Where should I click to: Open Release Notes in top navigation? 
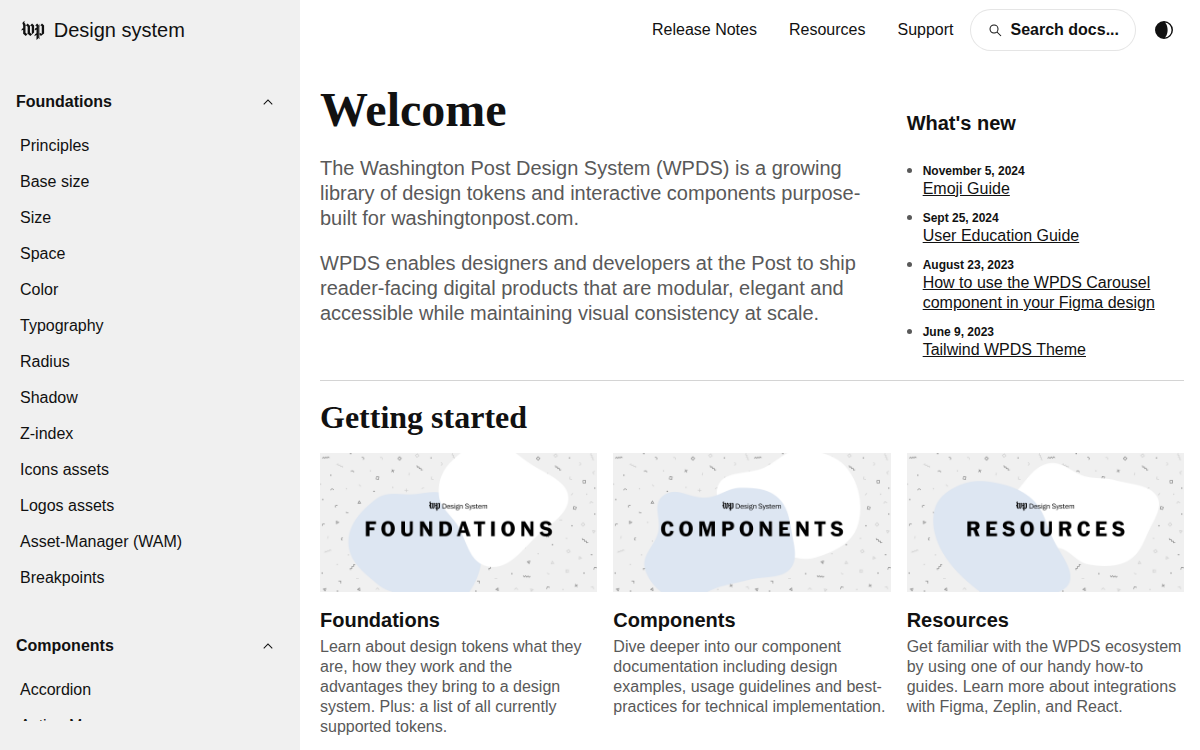point(704,30)
